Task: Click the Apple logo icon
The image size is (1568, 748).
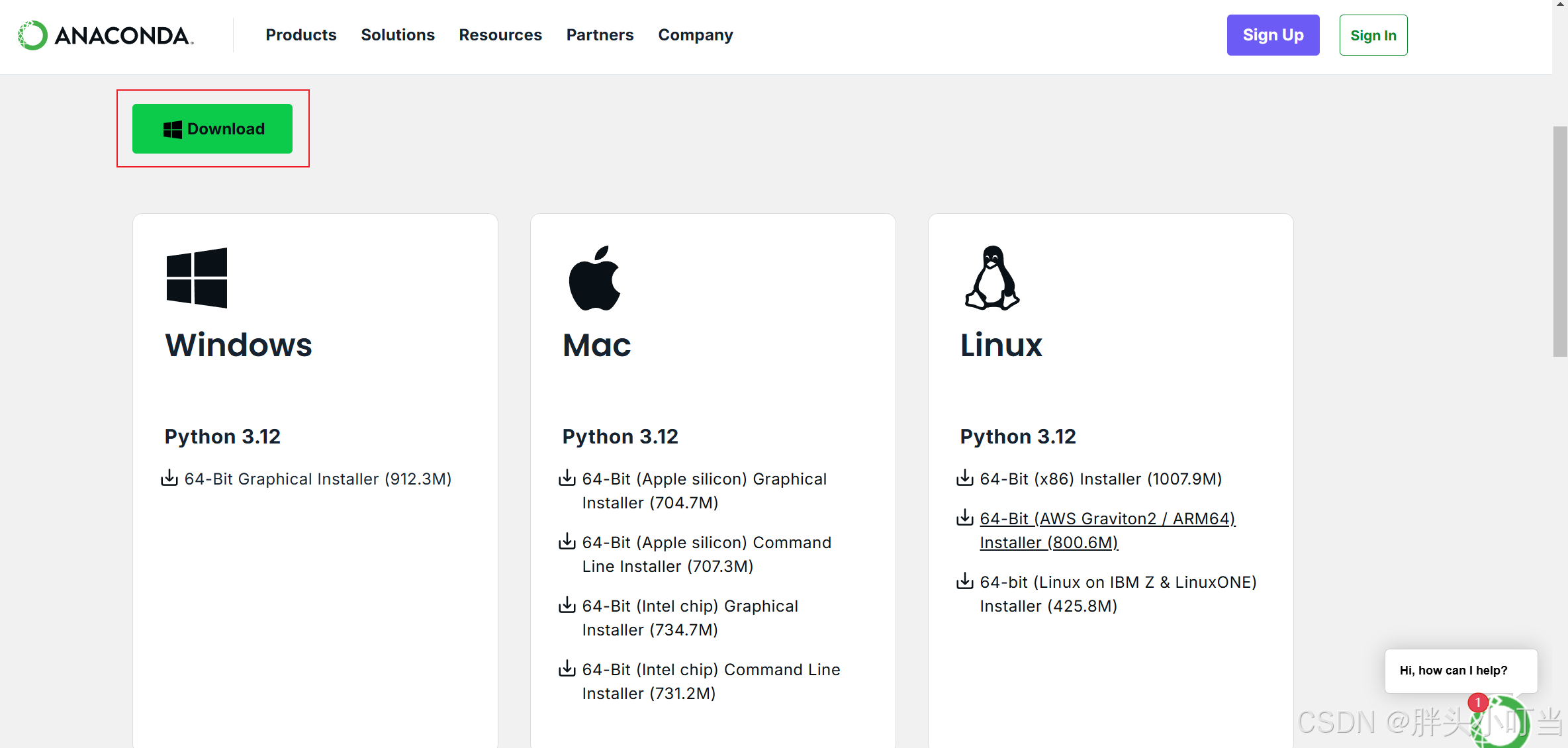Action: point(594,279)
